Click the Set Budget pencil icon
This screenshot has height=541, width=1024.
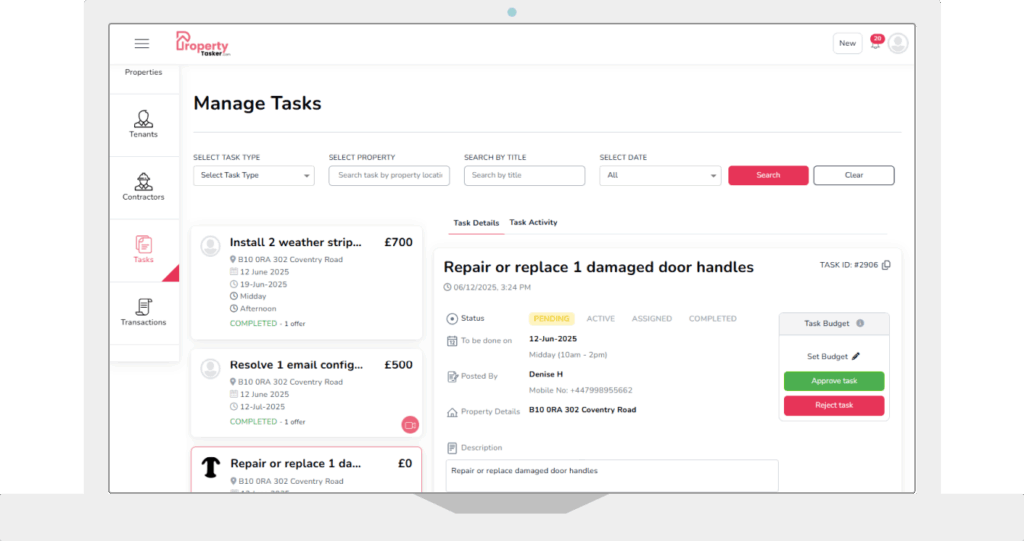(856, 356)
